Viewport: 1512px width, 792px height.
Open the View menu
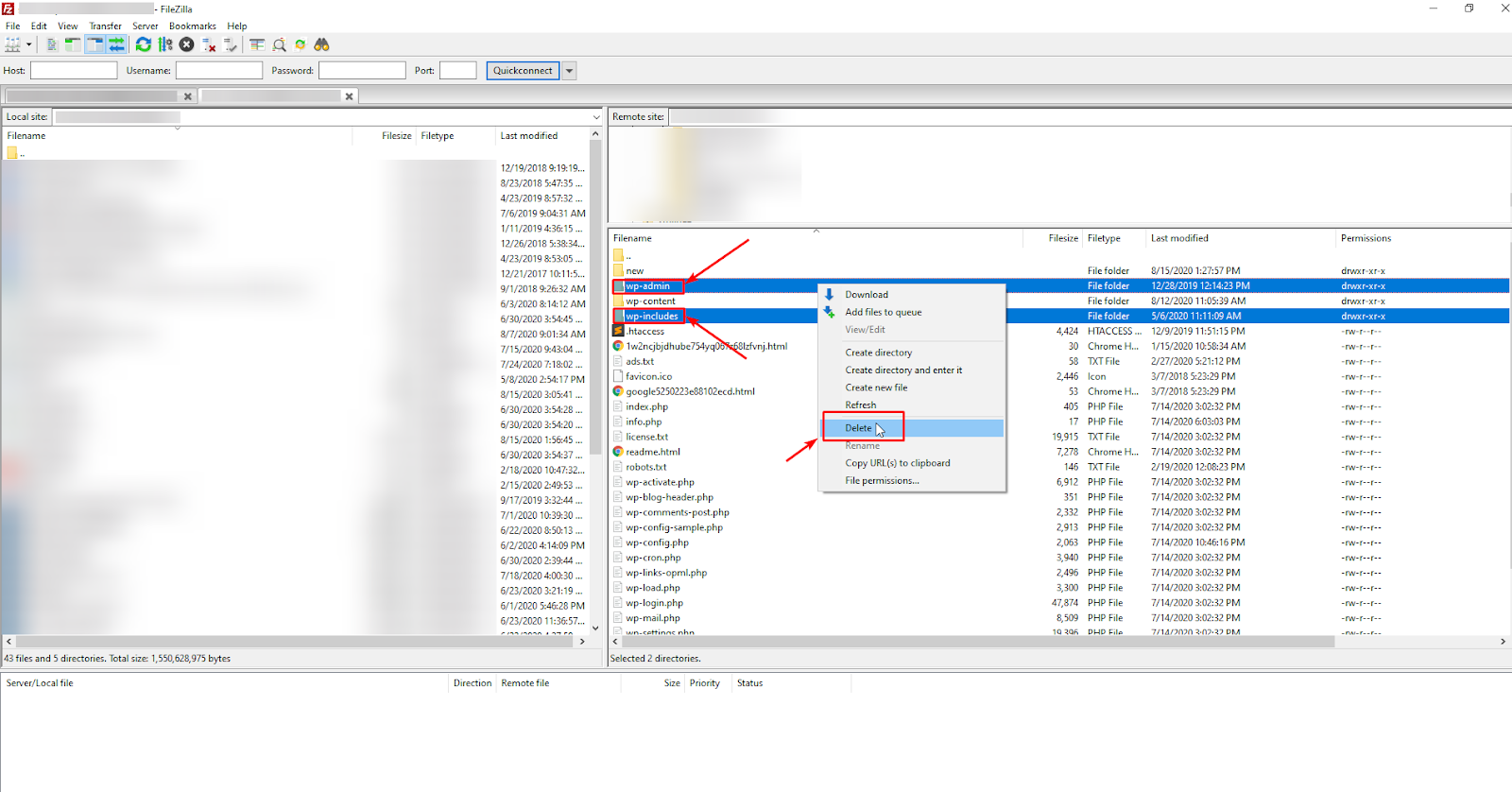pos(68,26)
